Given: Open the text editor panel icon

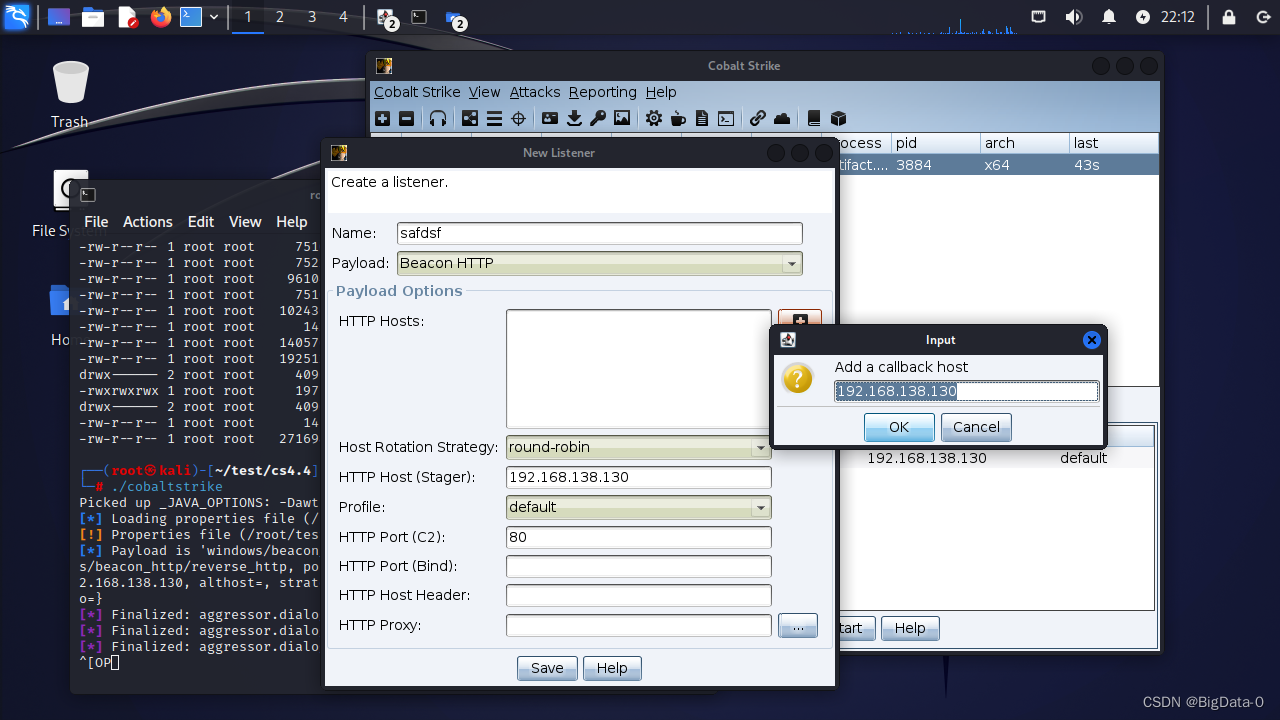Looking at the screenshot, I should click(x=127, y=17).
